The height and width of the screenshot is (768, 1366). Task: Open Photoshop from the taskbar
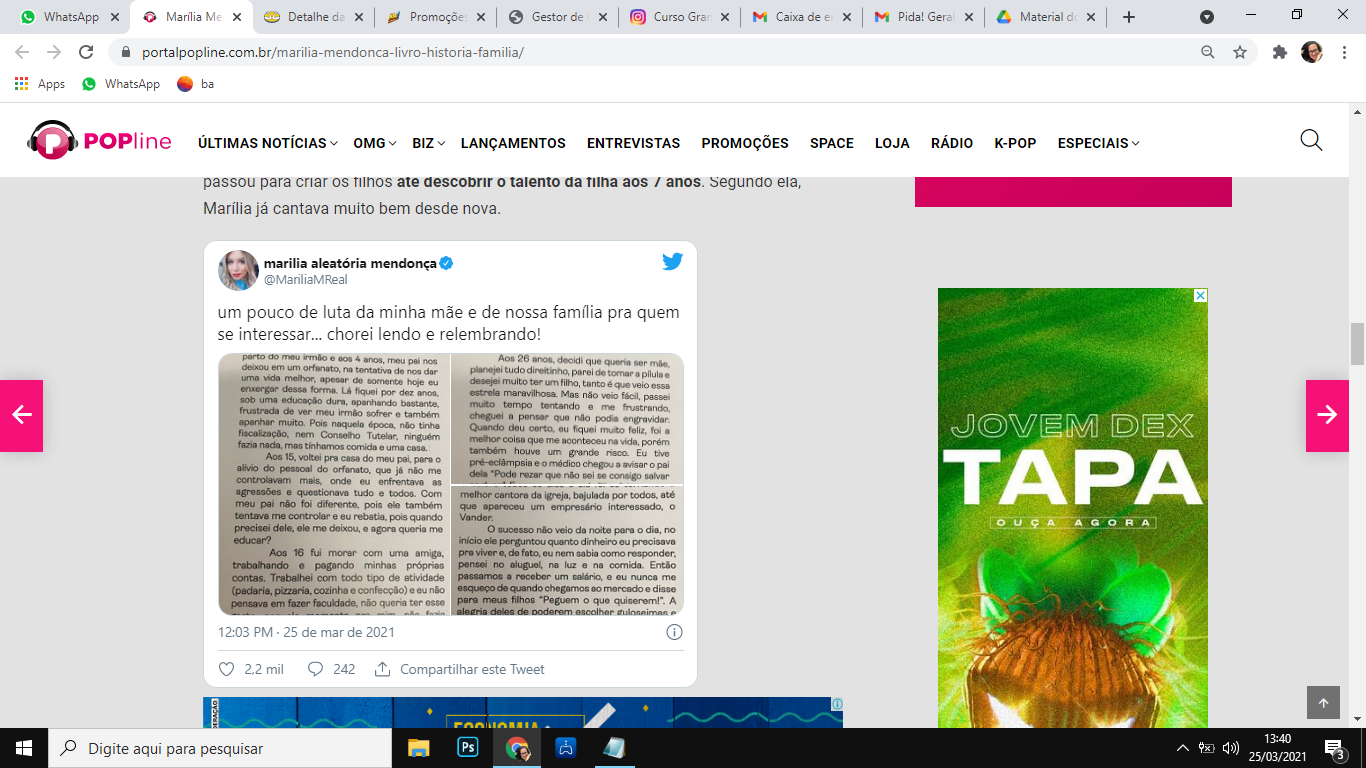point(467,747)
